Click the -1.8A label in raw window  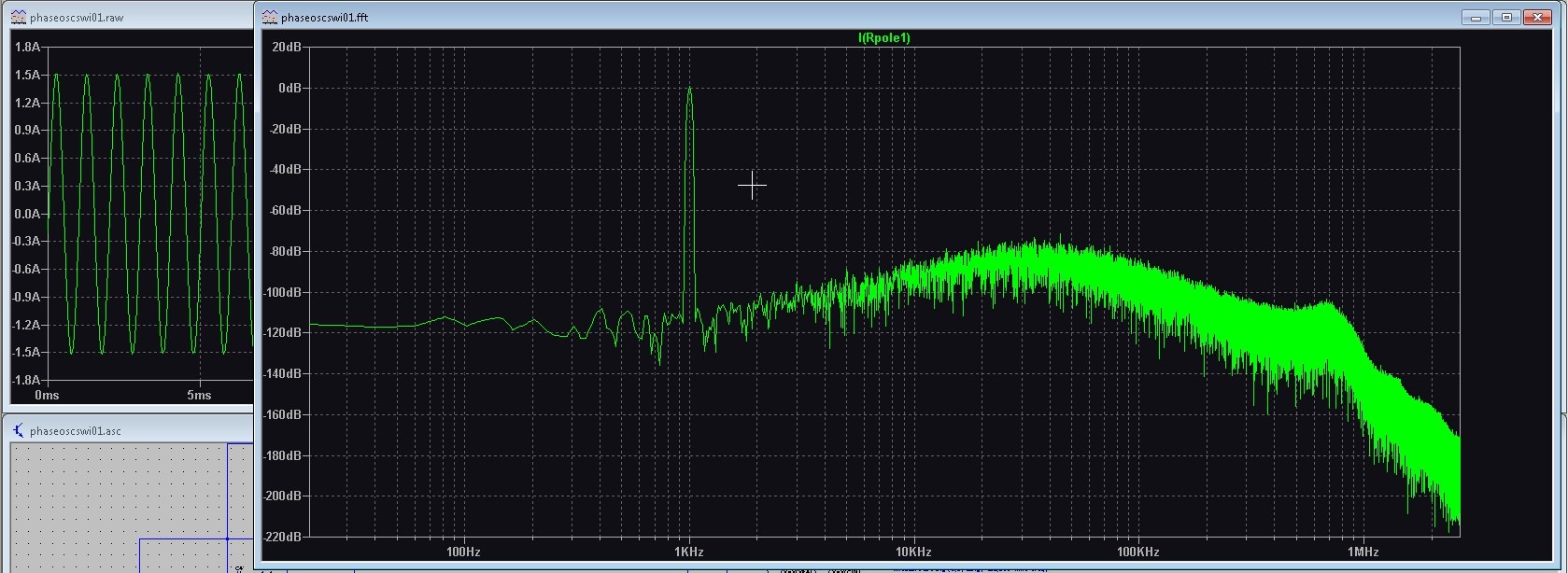[x=25, y=381]
